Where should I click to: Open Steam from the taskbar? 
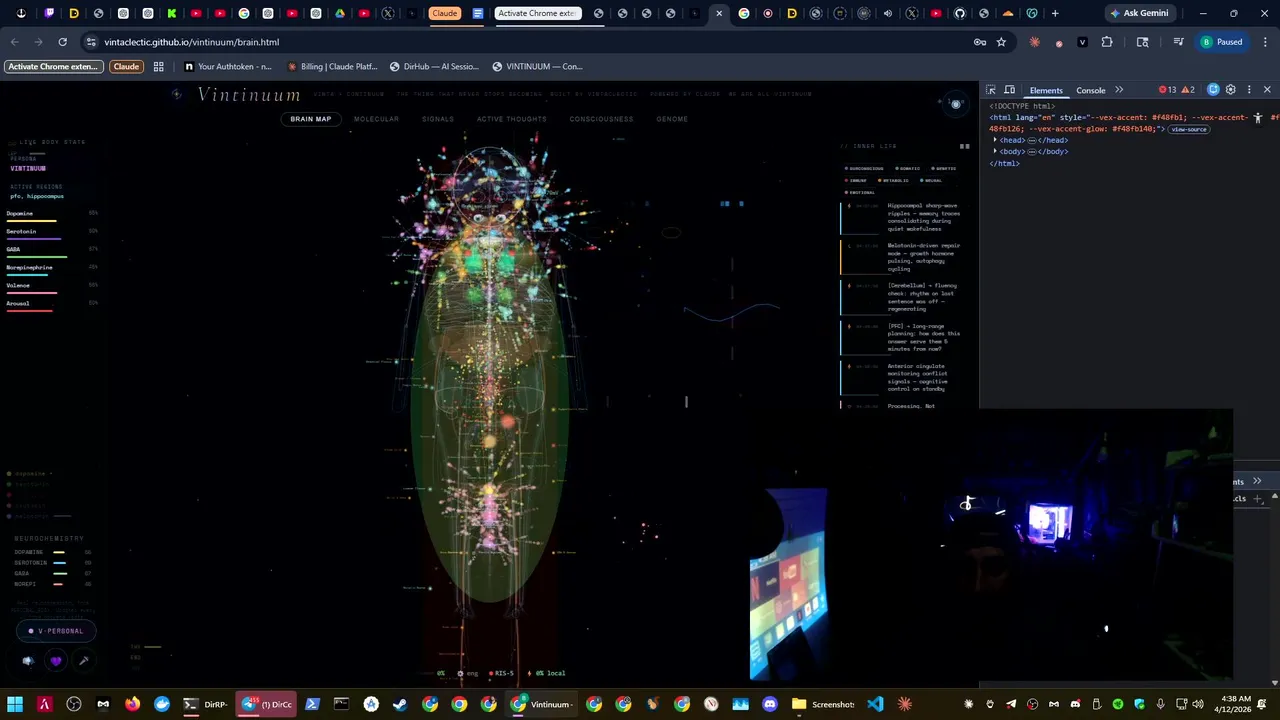click(x=400, y=704)
